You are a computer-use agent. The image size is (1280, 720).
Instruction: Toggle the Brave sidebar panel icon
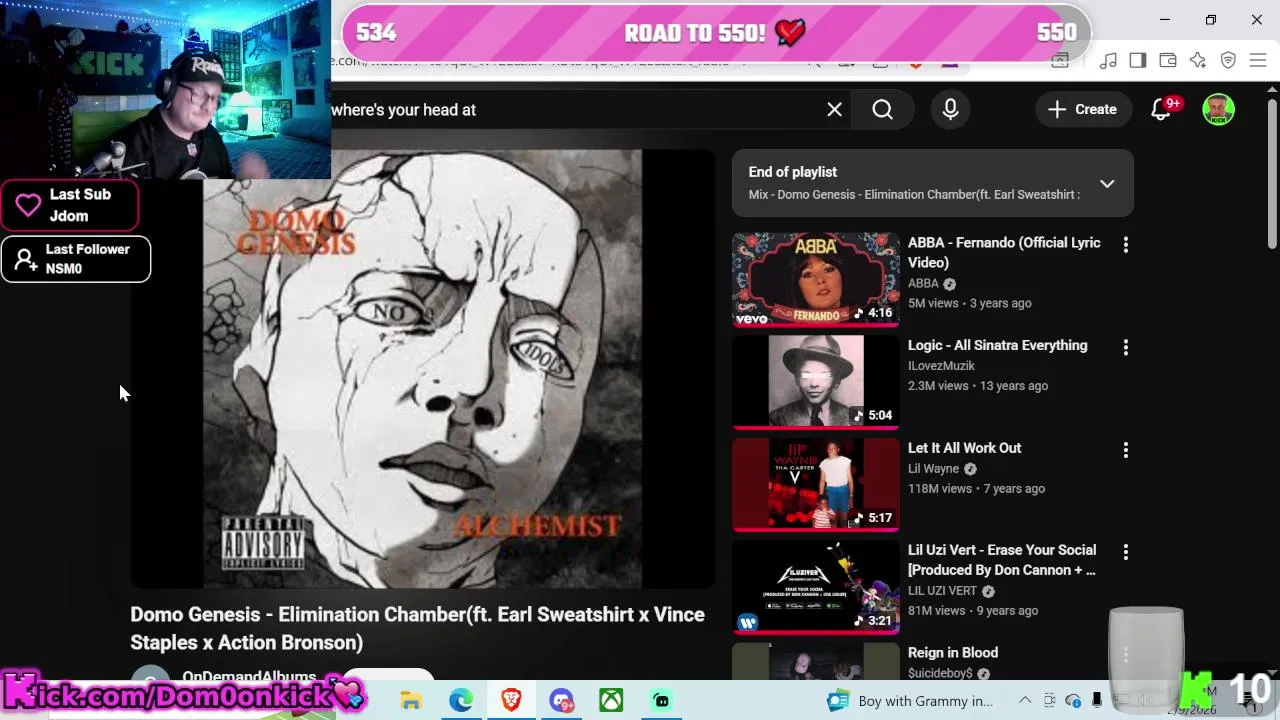point(1137,61)
